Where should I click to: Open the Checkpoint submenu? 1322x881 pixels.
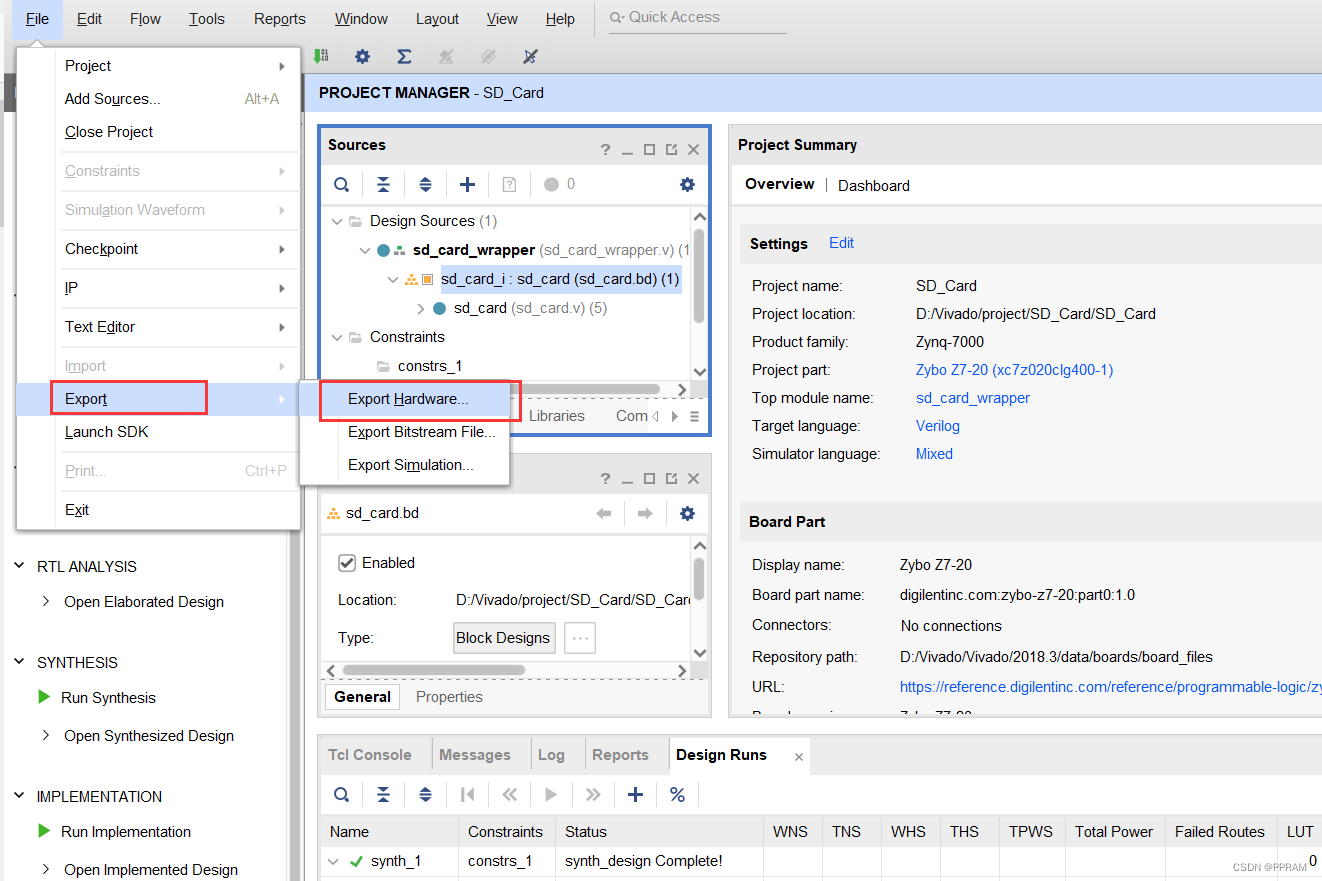[158, 249]
